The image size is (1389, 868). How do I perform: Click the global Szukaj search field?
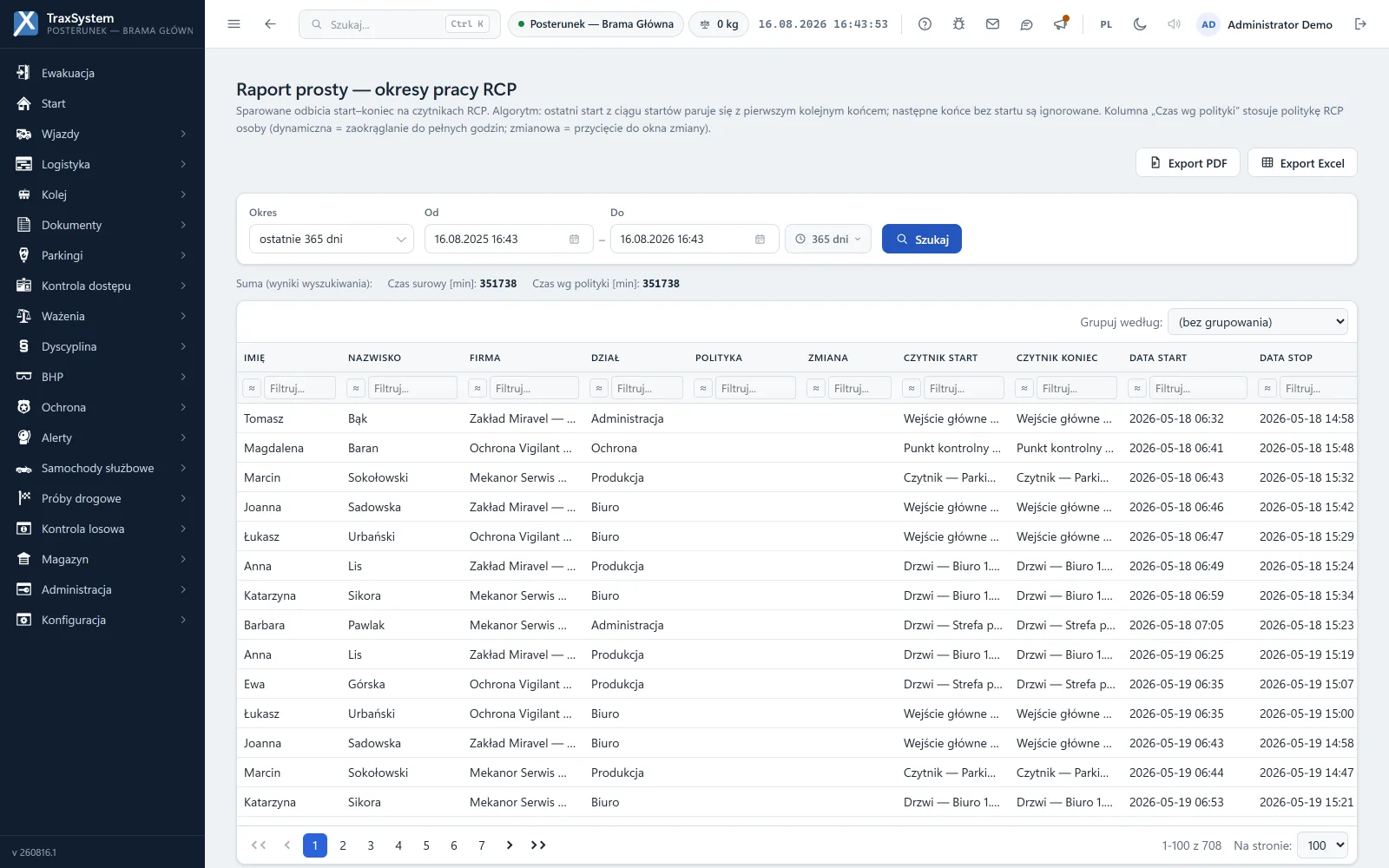pyautogui.click(x=399, y=24)
